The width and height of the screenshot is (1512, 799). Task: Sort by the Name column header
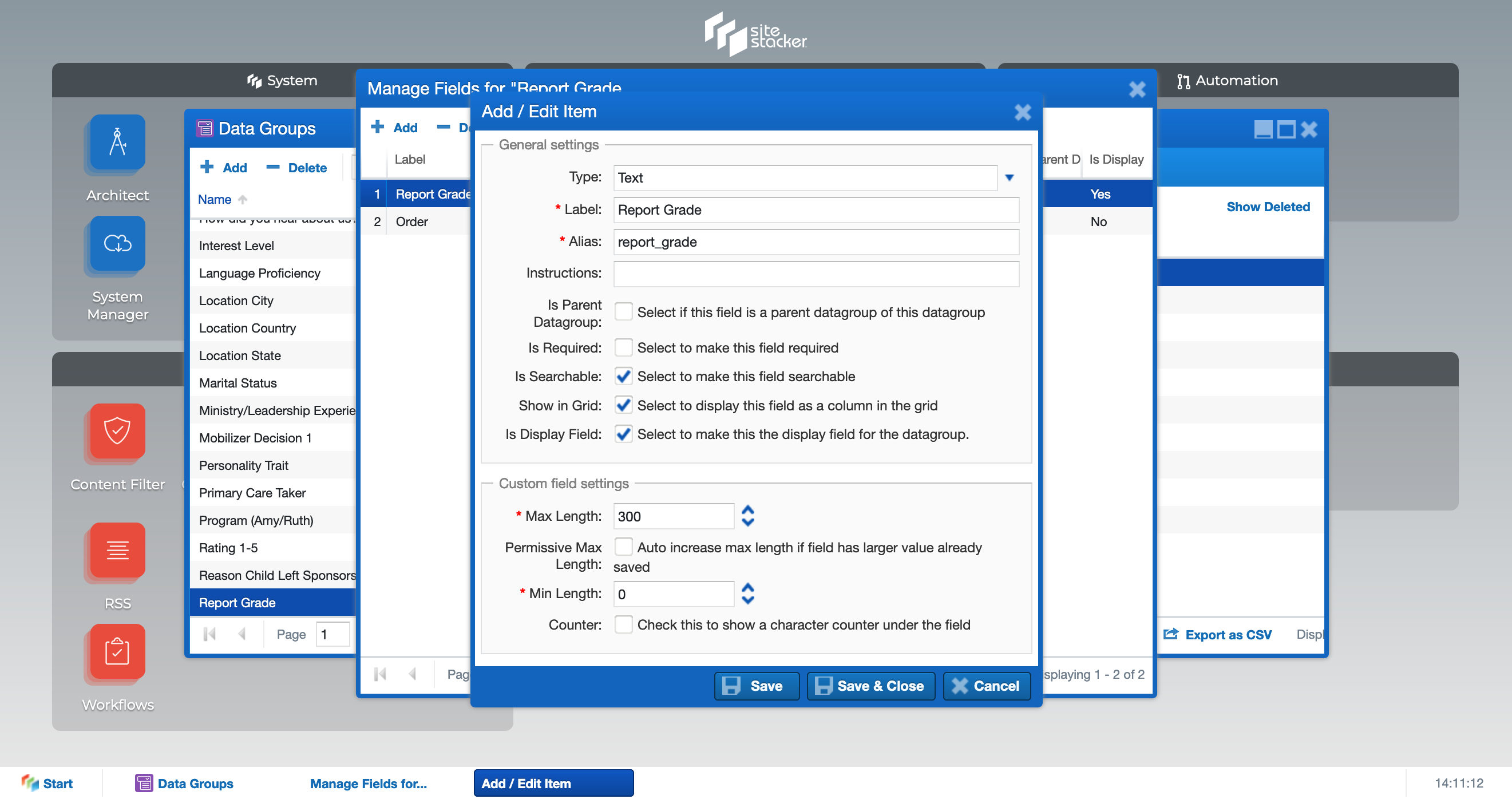(x=215, y=200)
